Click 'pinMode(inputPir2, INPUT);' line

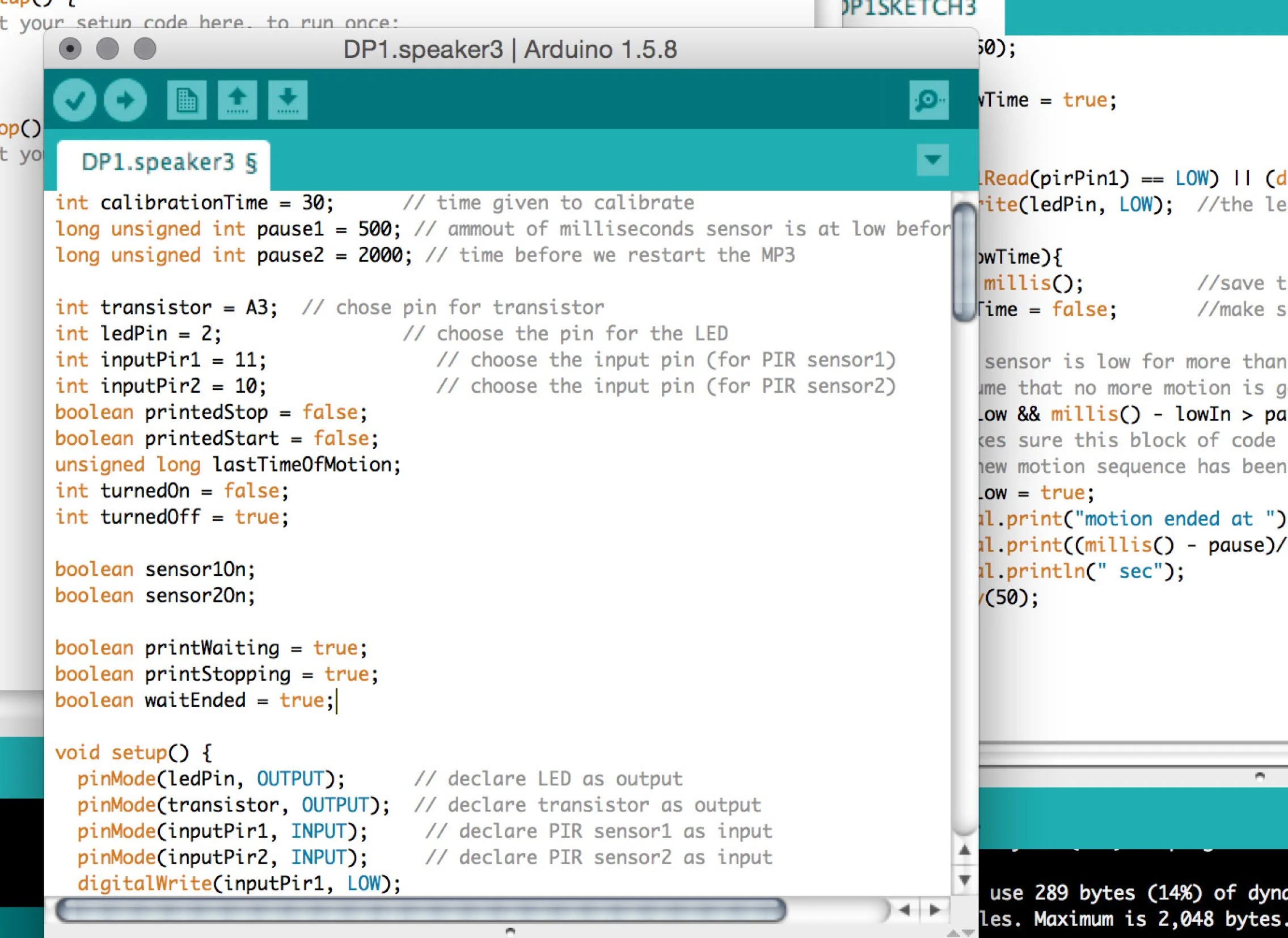(223, 857)
